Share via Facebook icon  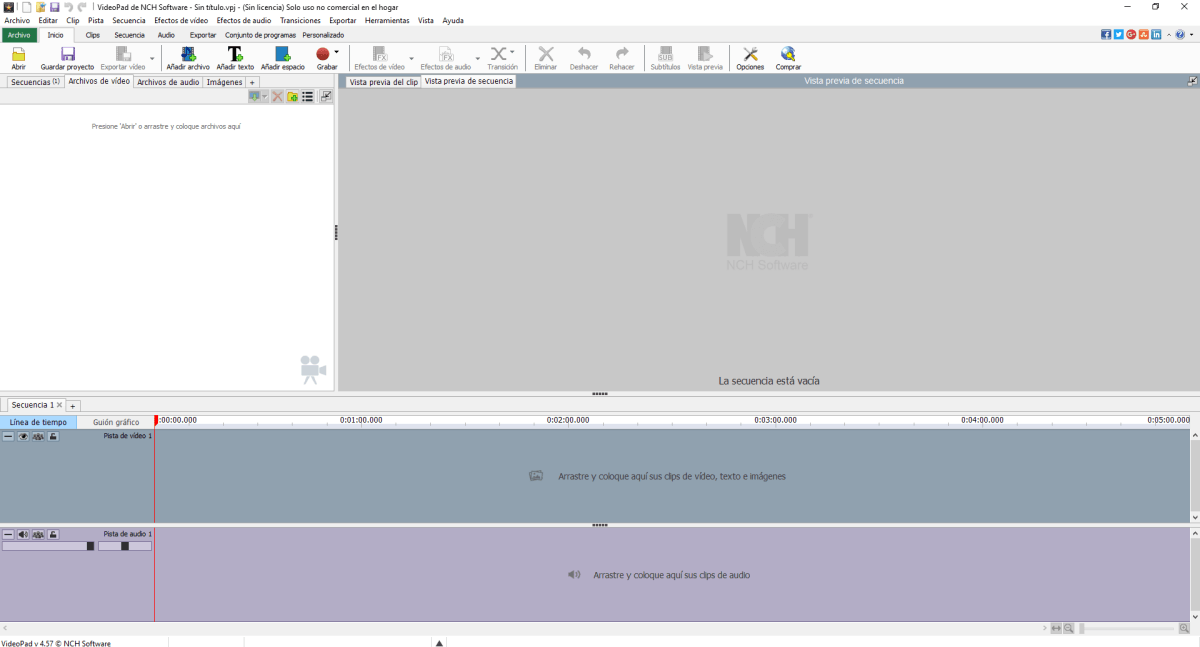tap(1106, 34)
